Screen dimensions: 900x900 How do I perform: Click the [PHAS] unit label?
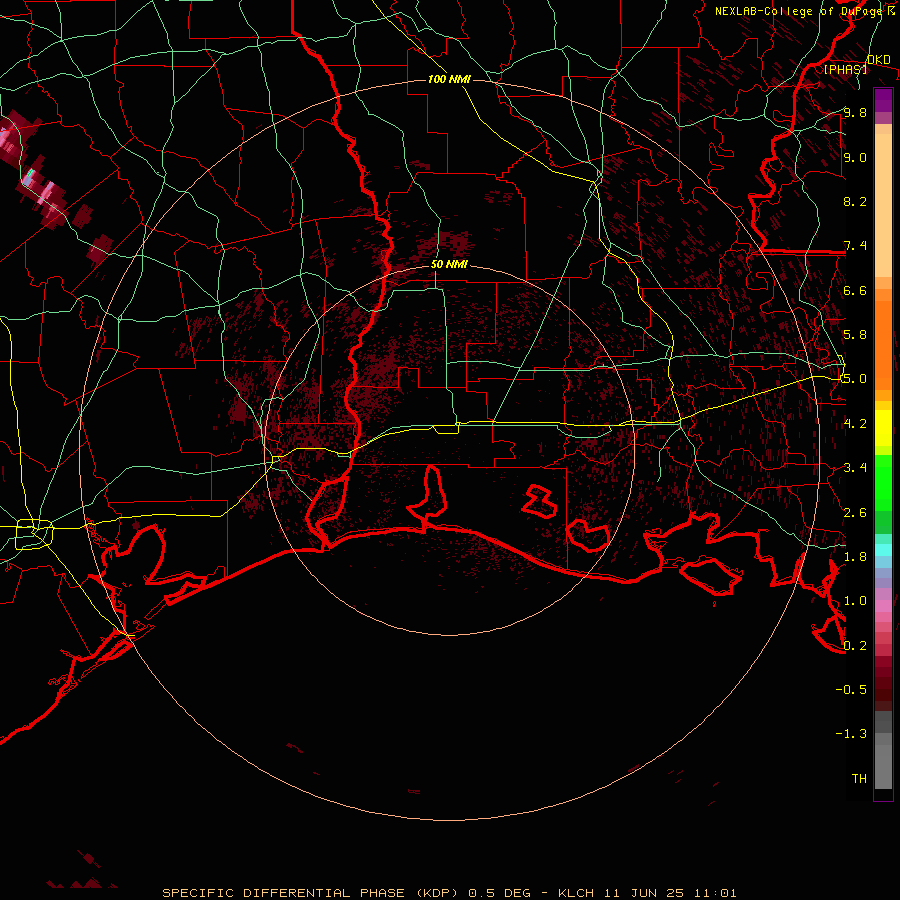pos(845,69)
